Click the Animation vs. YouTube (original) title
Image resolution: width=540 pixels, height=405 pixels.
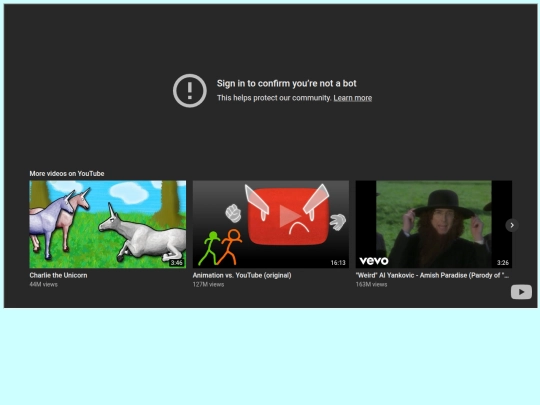[242, 275]
